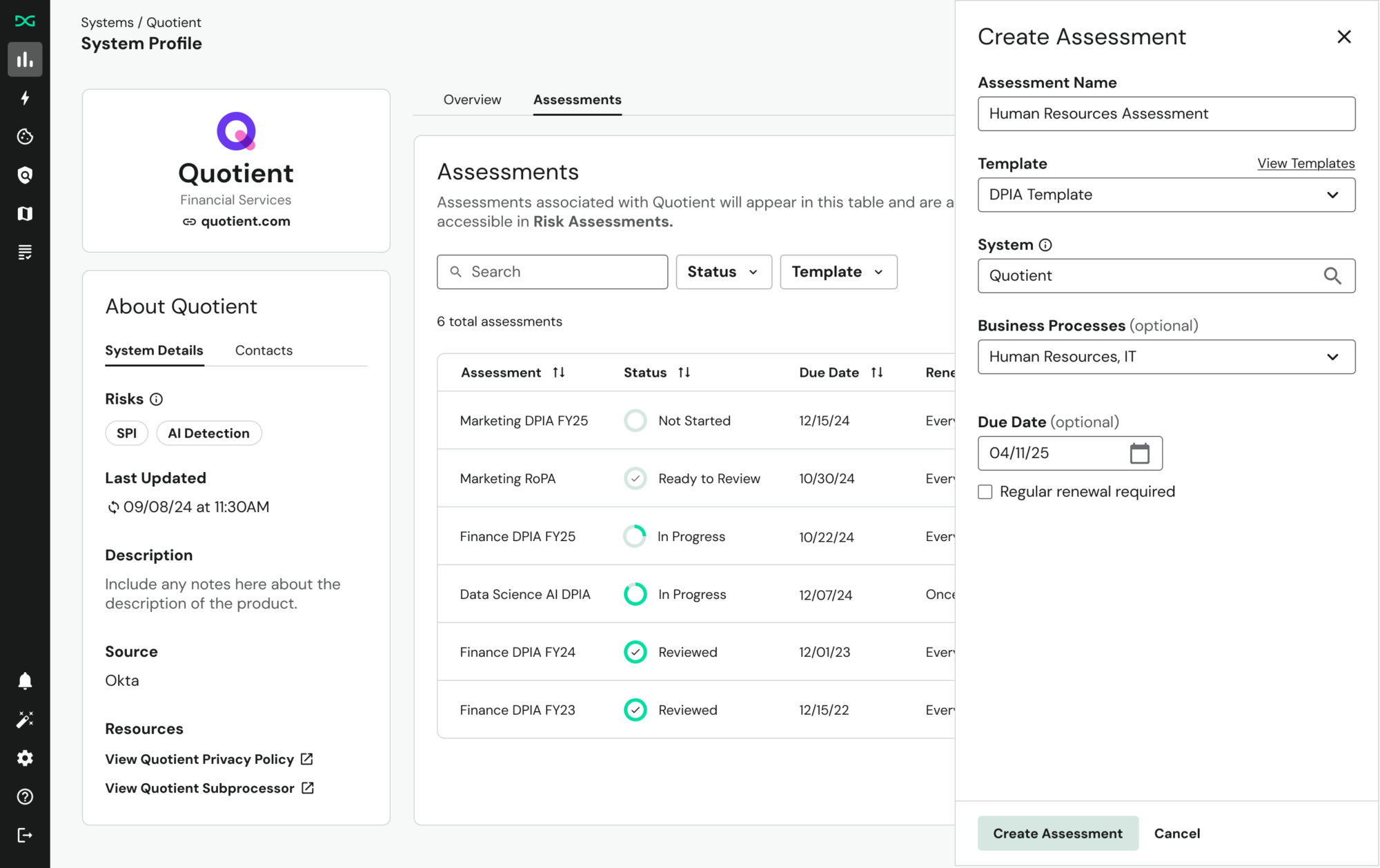This screenshot has width=1380, height=868.
Task: Click the Create Assessment button
Action: click(x=1058, y=833)
